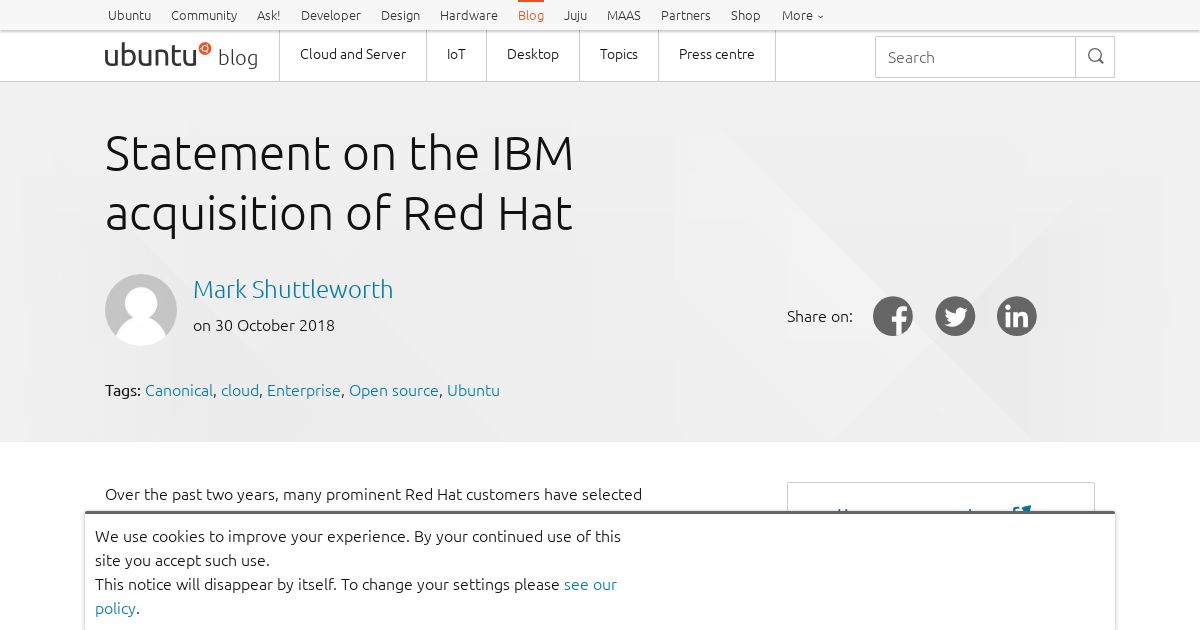Click the date 30 October 2018
This screenshot has height=630, width=1200.
coord(275,325)
